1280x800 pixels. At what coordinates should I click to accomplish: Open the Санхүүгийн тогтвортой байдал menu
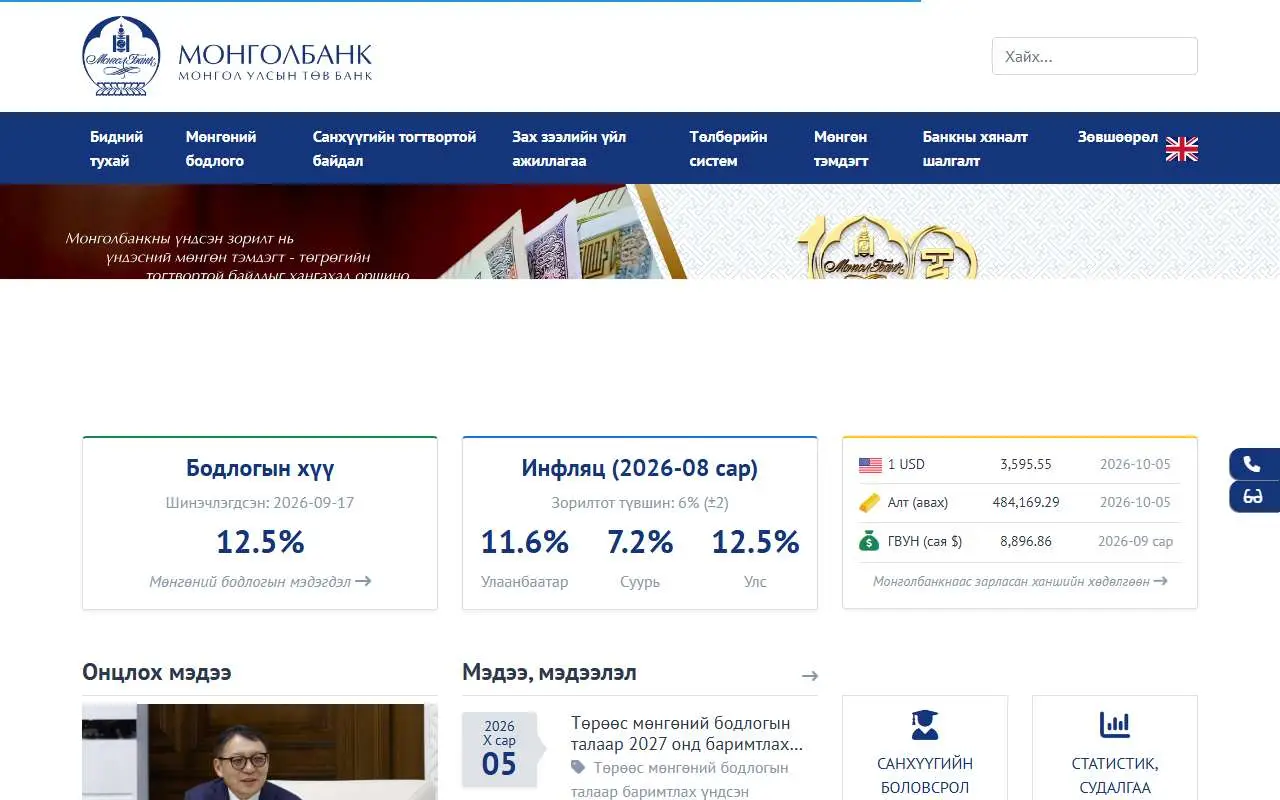click(x=394, y=149)
